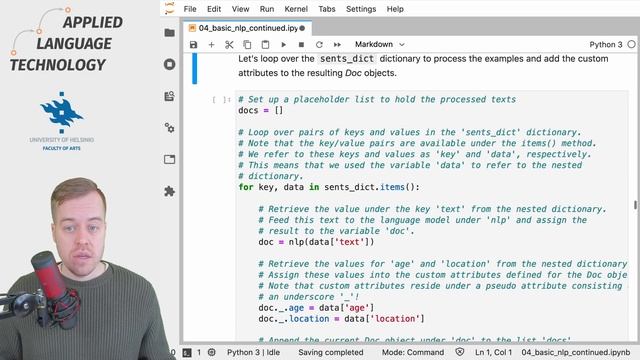The width and height of the screenshot is (640, 360).
Task: Click the empty code cell prompt [ ]:
Action: tap(221, 100)
